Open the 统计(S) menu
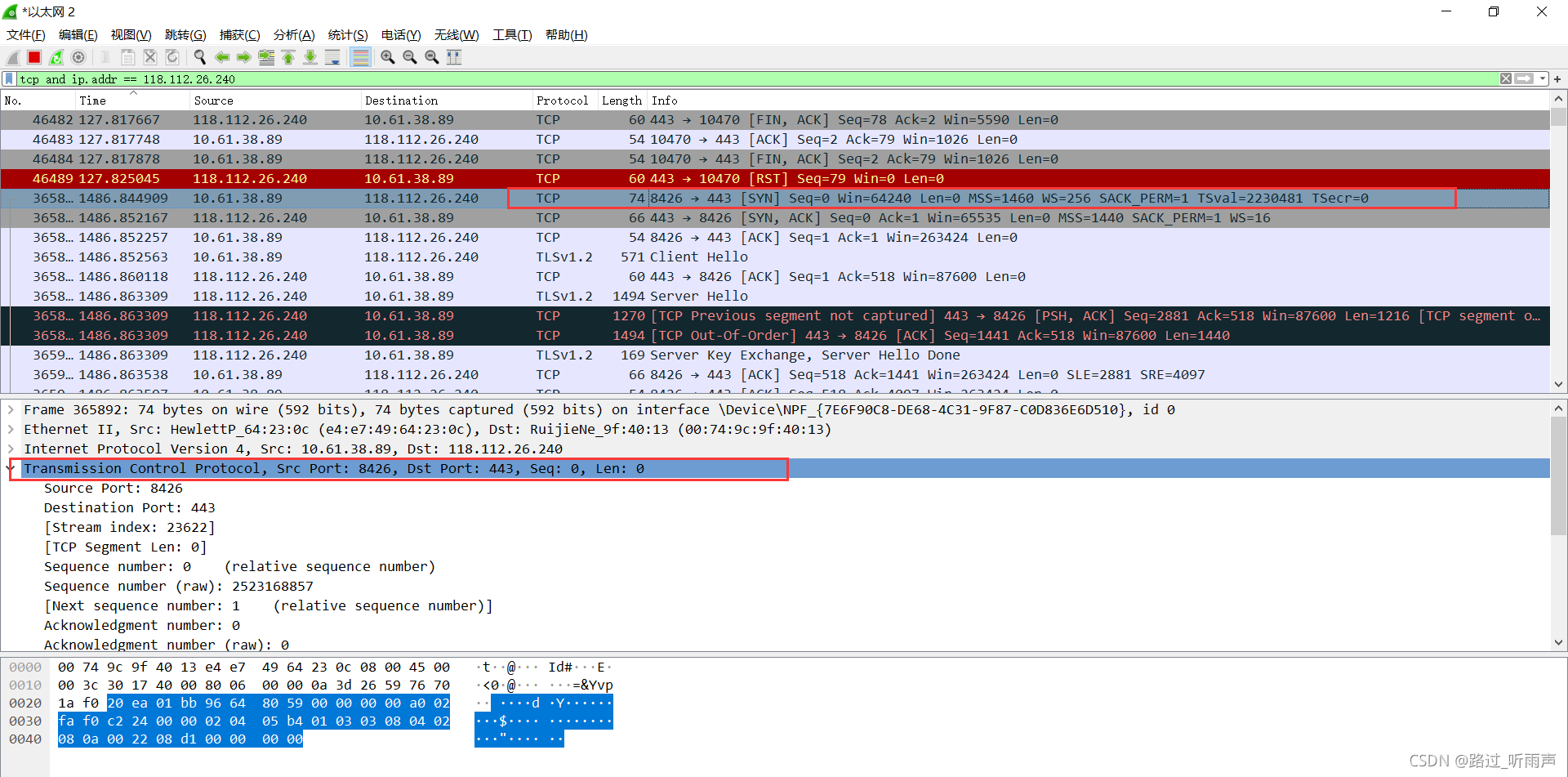The image size is (1568, 777). 347,35
